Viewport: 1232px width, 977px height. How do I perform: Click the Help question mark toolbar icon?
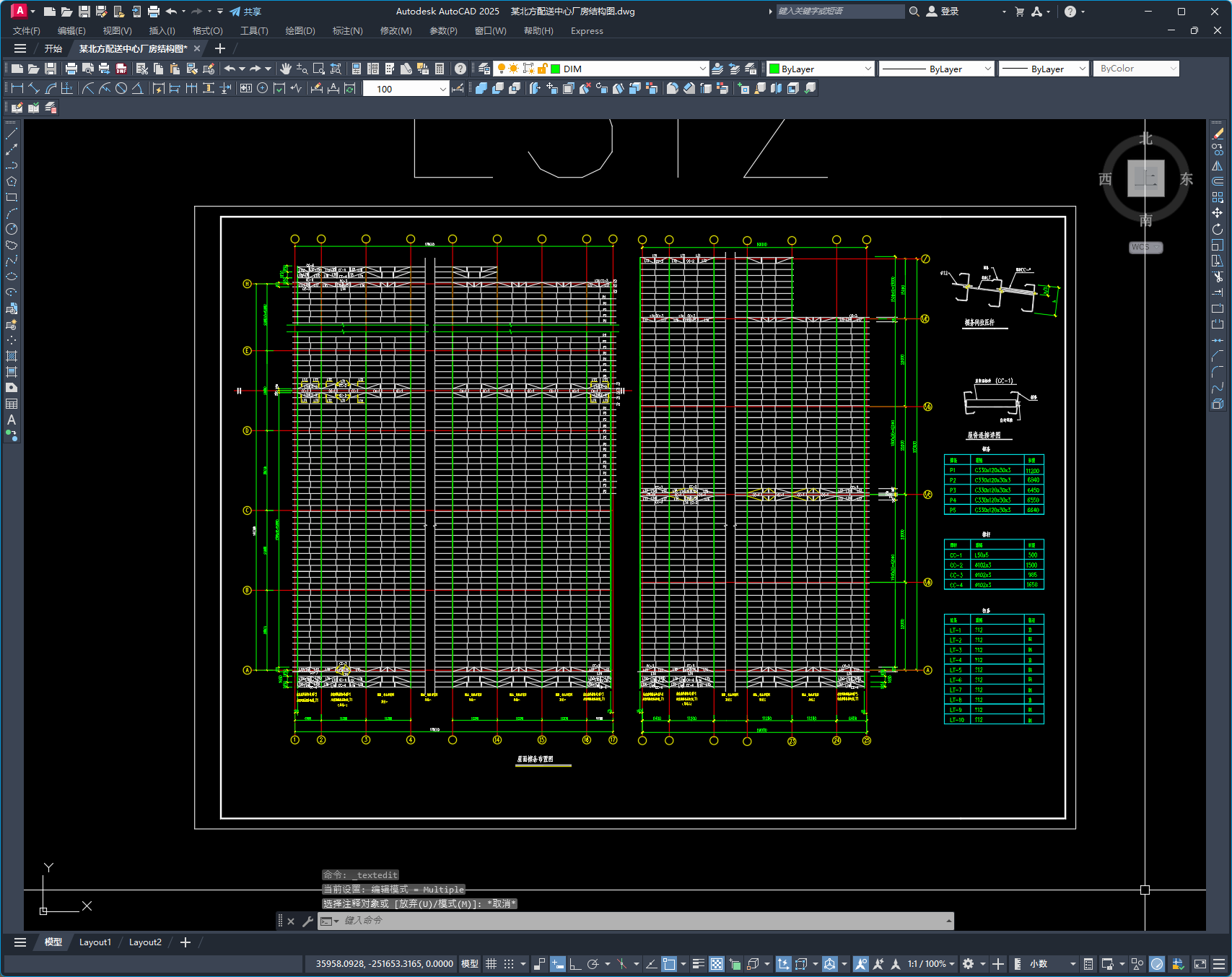tap(460, 69)
